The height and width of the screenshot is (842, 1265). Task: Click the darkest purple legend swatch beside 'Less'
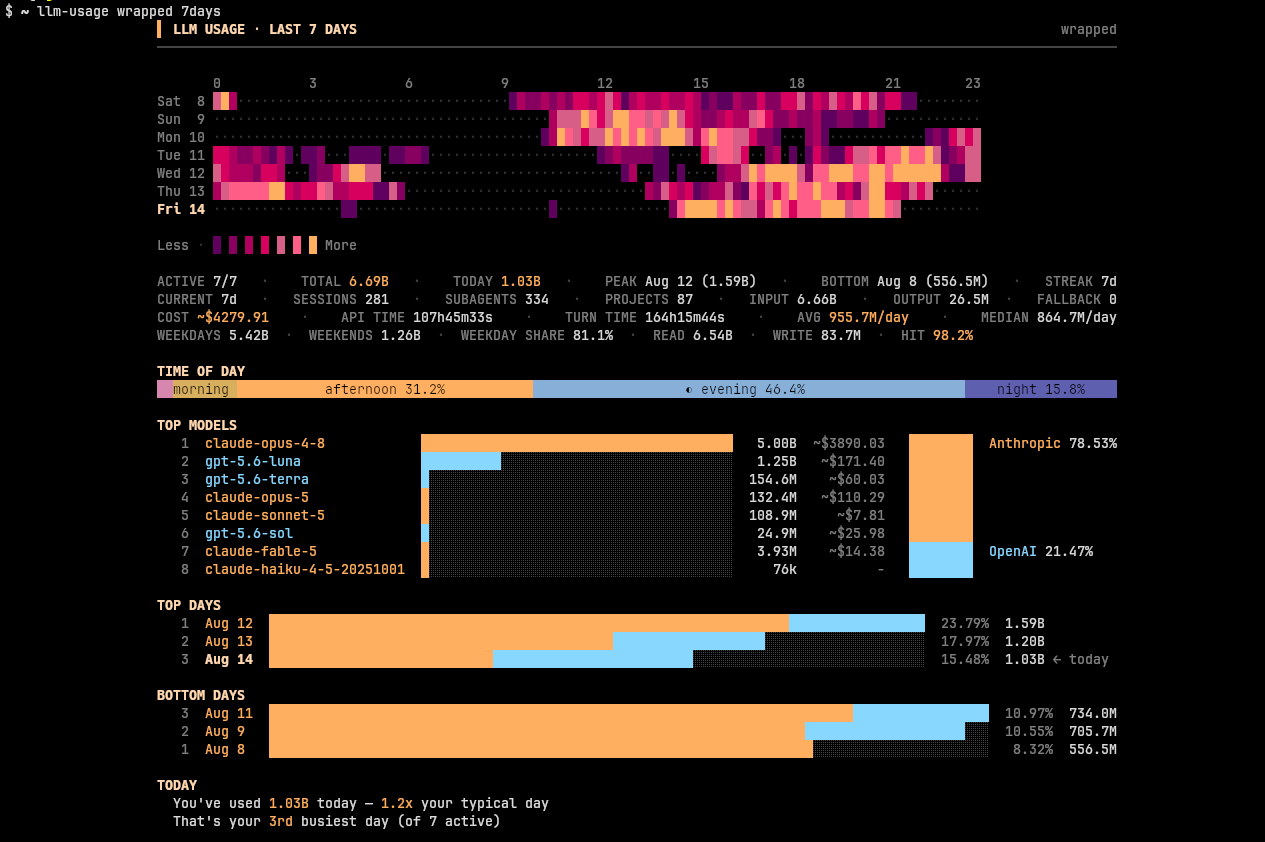click(x=217, y=245)
